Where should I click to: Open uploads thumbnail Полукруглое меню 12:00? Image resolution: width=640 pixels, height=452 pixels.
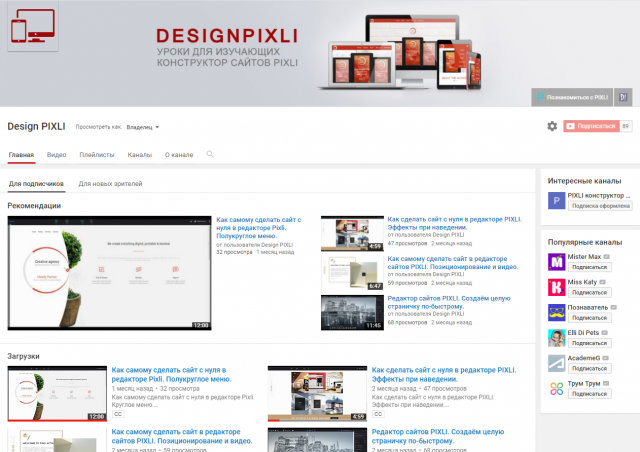coord(57,394)
